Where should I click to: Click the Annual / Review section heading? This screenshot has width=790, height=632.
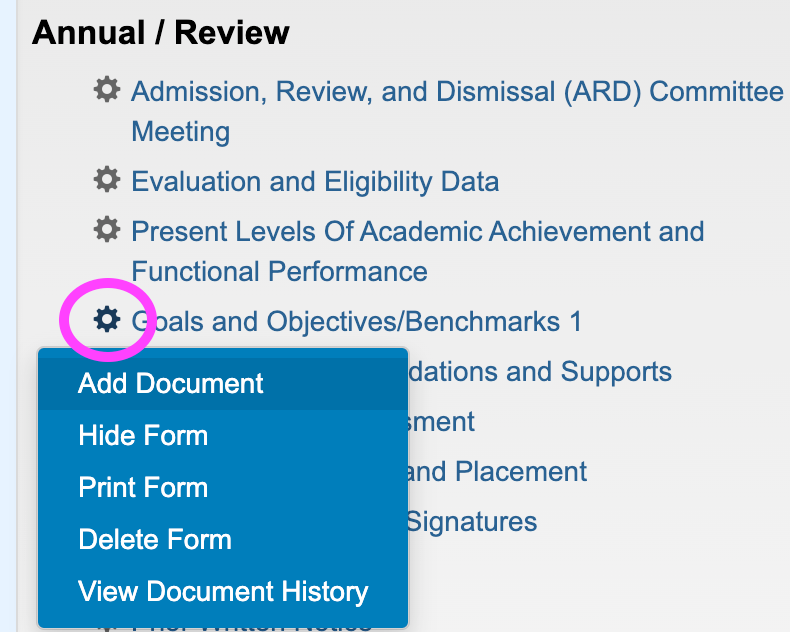click(x=161, y=33)
